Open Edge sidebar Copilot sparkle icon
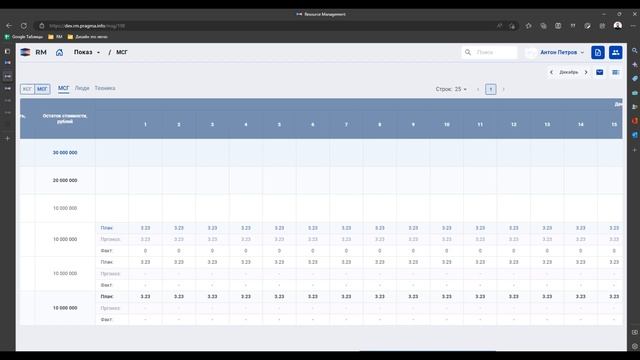This screenshot has height=360, width=640. pos(634,64)
